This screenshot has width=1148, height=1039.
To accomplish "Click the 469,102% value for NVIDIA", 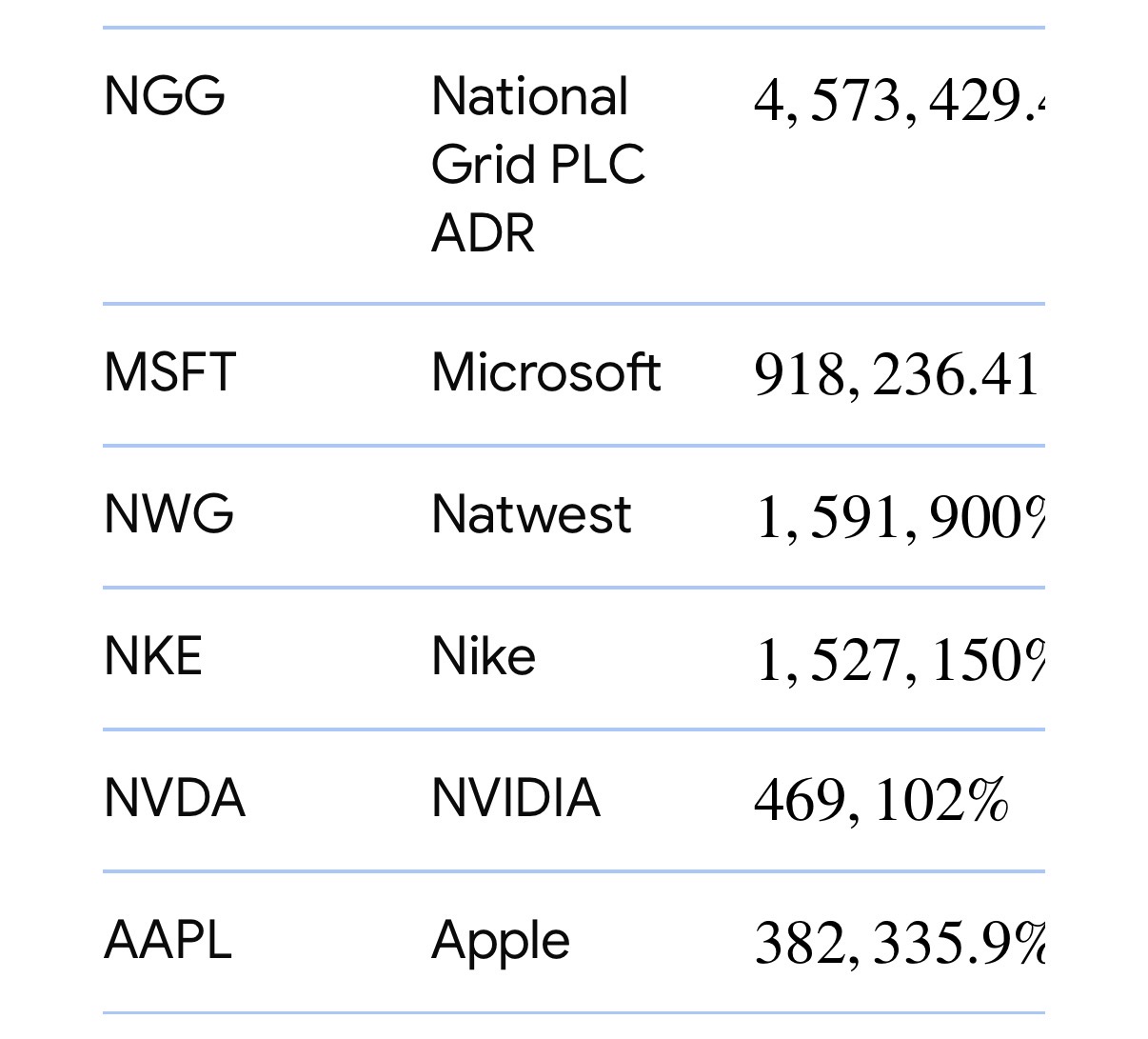I will (881, 801).
